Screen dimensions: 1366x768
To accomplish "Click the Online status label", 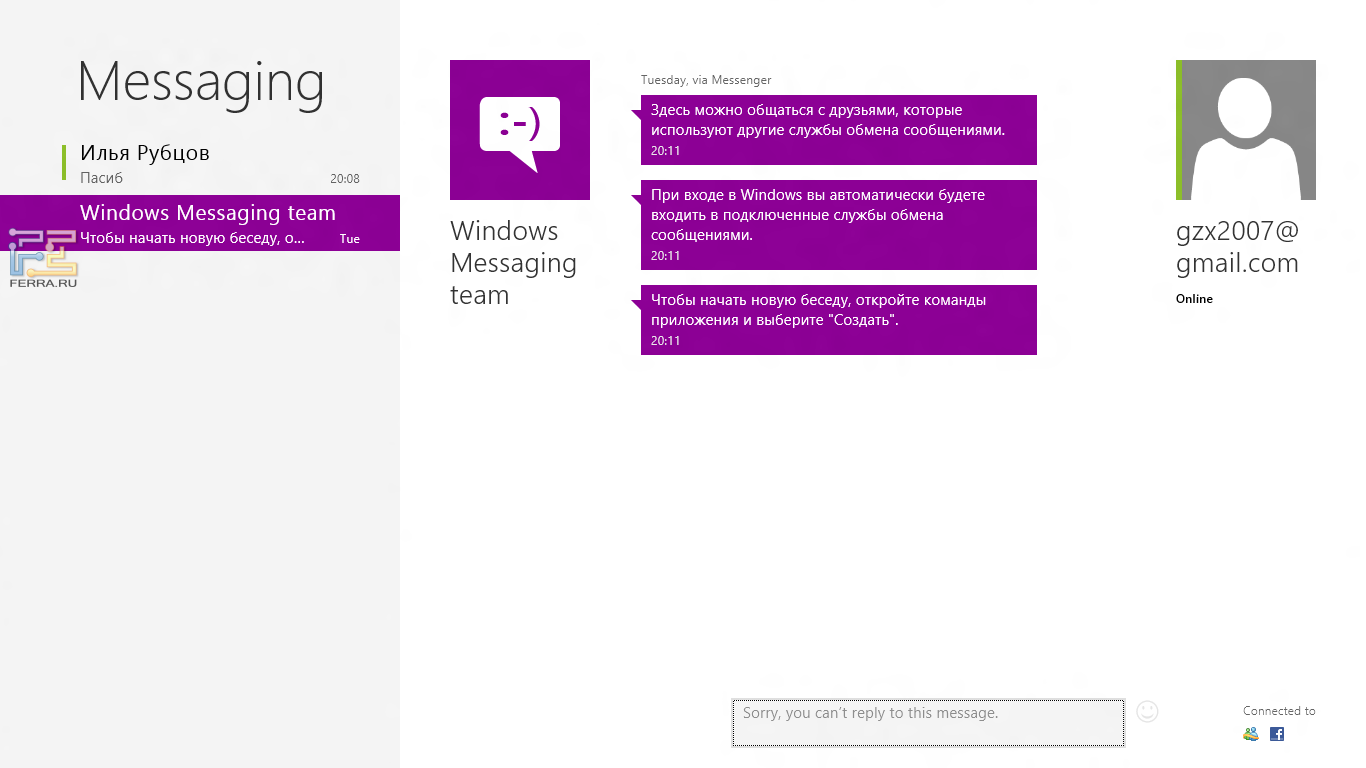I will 1194,299.
